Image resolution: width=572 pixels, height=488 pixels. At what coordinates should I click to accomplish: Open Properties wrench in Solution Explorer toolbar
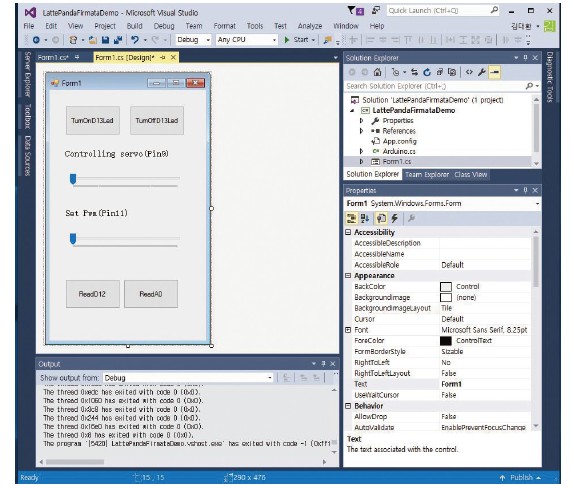[x=482, y=72]
